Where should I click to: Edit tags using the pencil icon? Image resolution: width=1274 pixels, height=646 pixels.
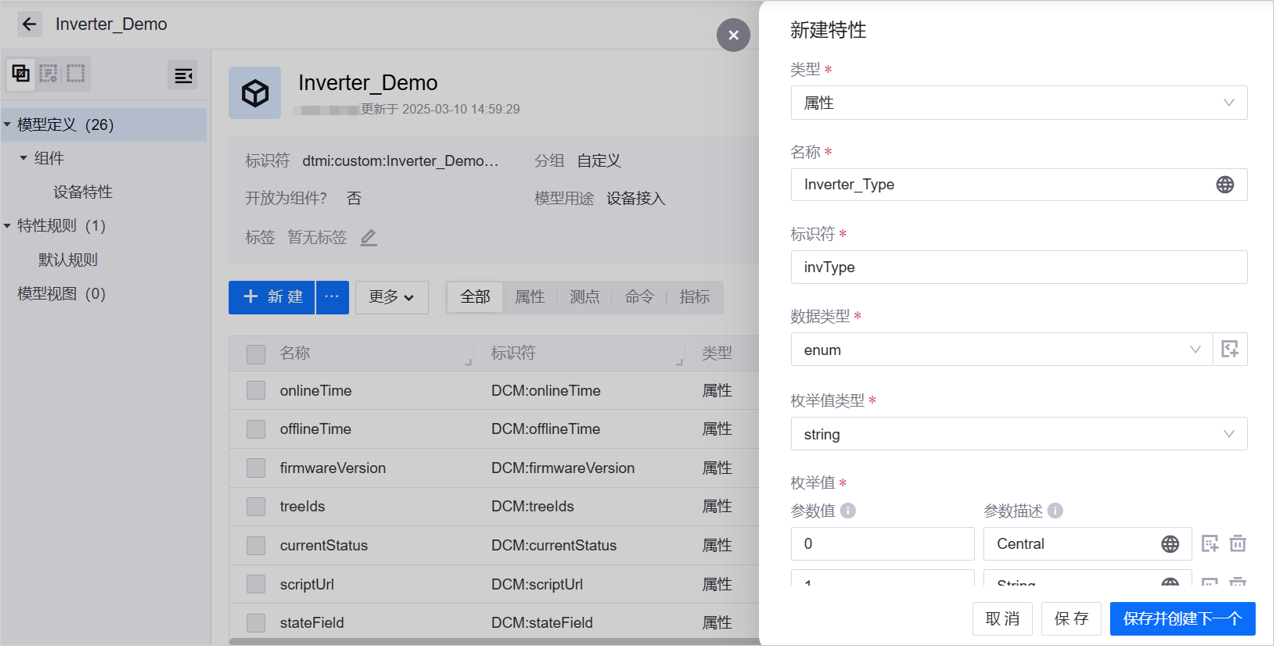click(x=369, y=238)
